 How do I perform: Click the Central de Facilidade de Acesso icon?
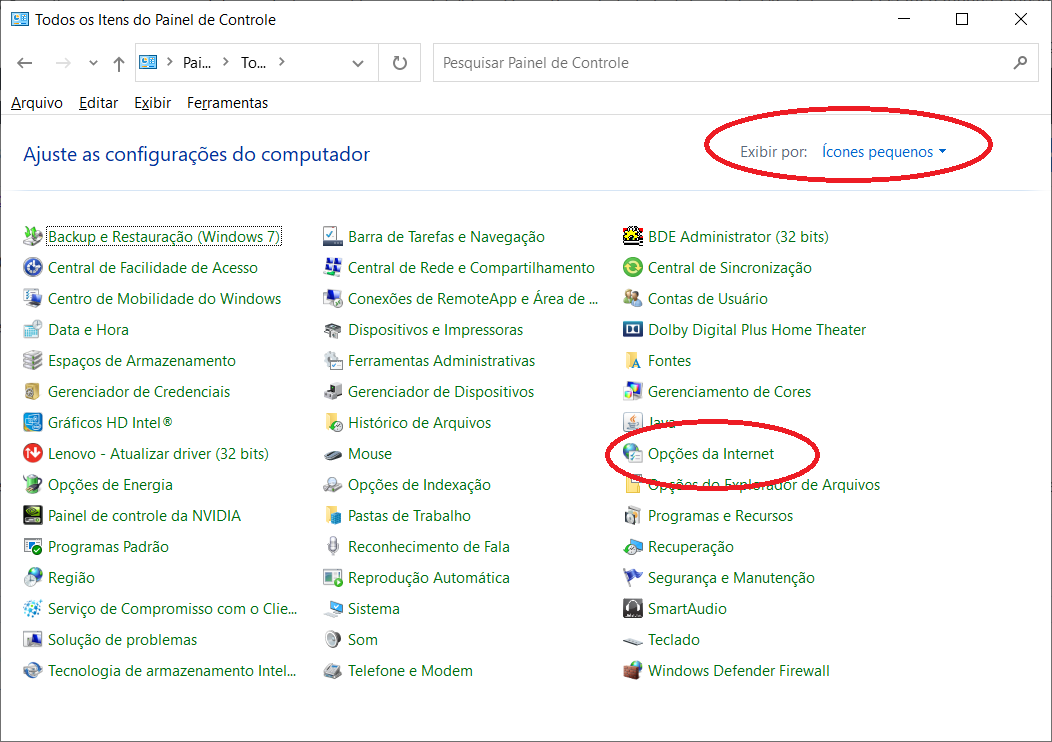point(32,267)
